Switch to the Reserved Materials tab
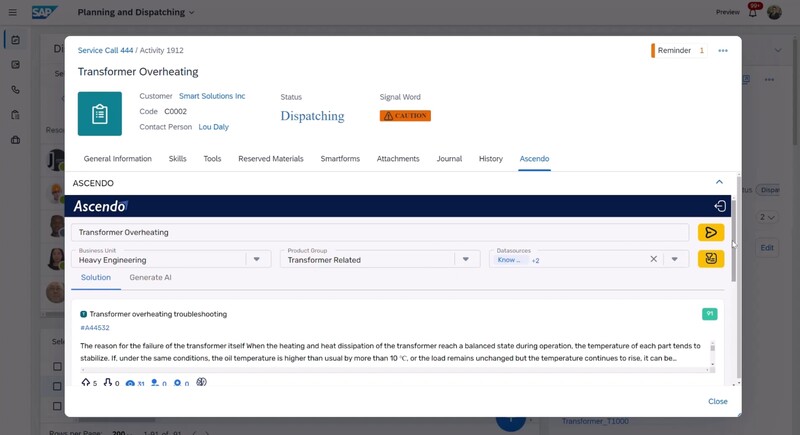The image size is (800, 435). click(x=270, y=159)
